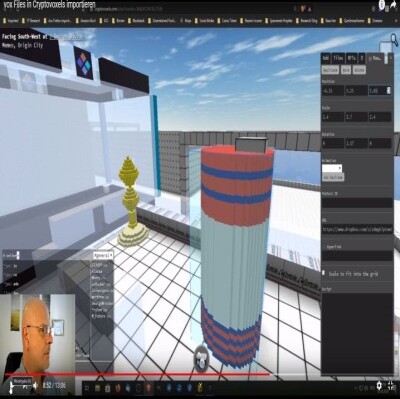The height and width of the screenshot is (399, 400).
Task: Click the video progress bar
Action: coord(200,374)
